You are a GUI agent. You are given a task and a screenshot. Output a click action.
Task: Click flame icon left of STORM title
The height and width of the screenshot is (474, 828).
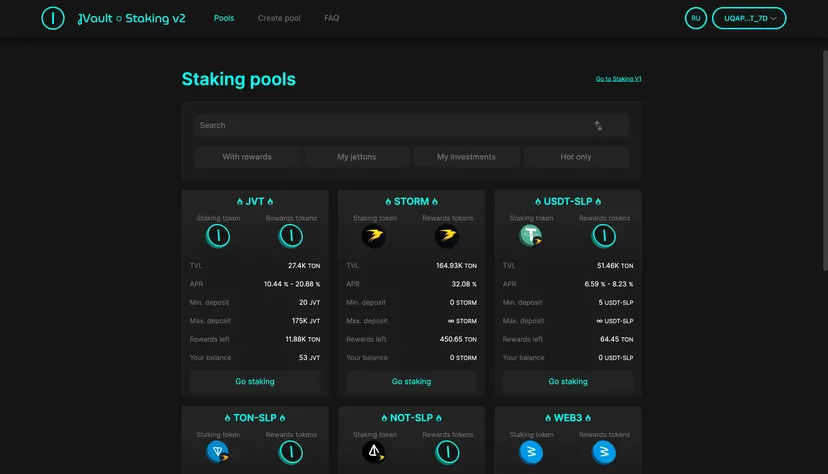point(388,202)
